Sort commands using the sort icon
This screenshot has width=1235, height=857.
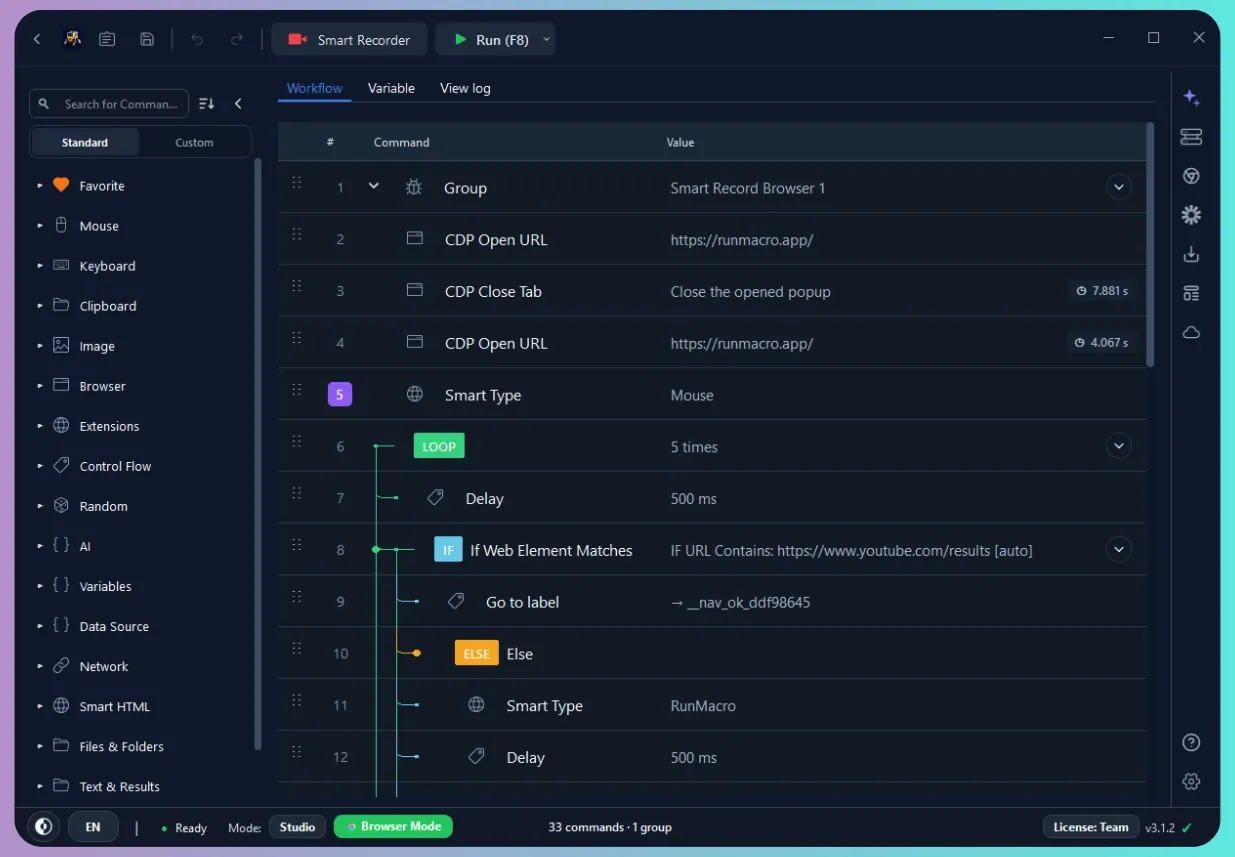click(x=207, y=103)
